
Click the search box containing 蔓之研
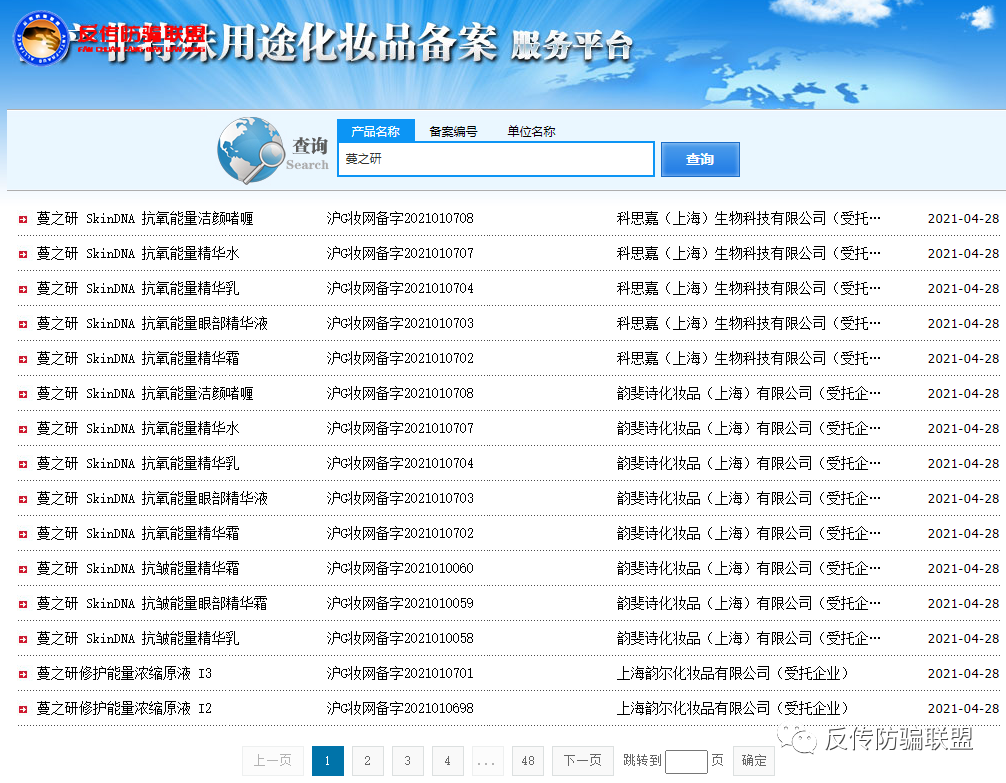click(x=495, y=159)
